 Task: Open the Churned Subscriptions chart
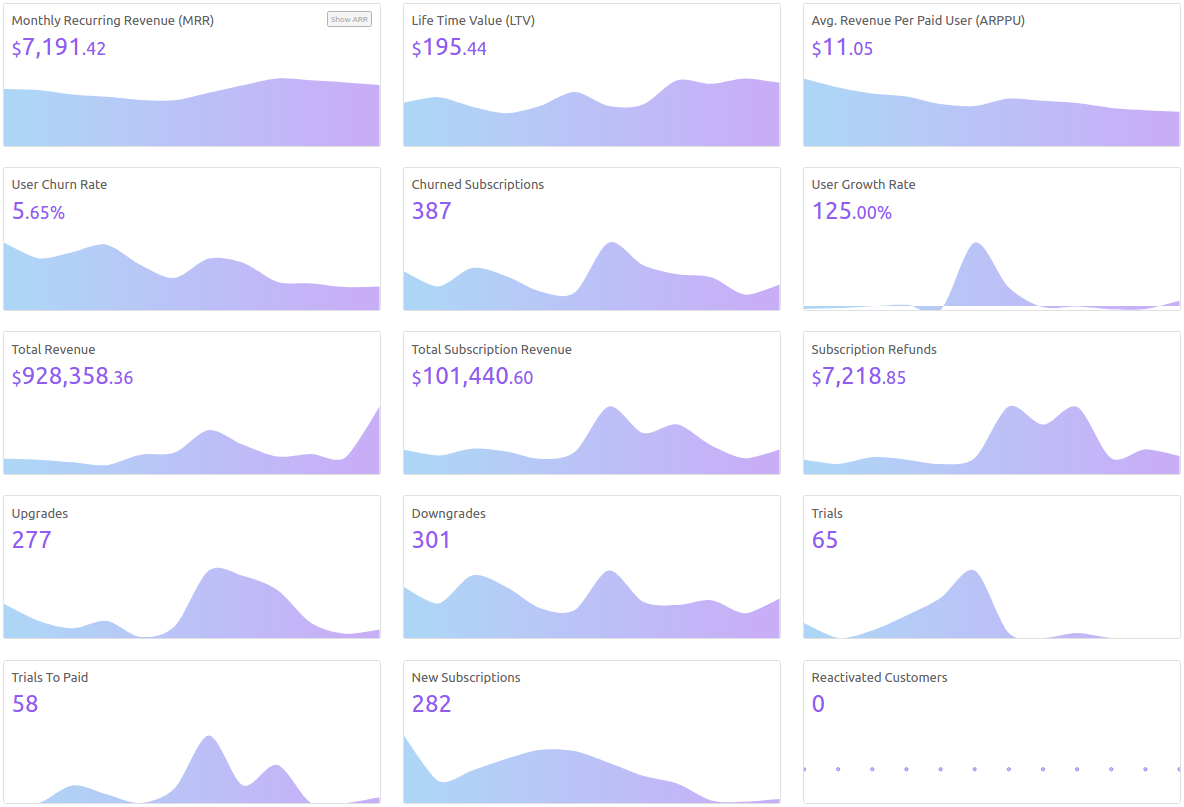591,276
